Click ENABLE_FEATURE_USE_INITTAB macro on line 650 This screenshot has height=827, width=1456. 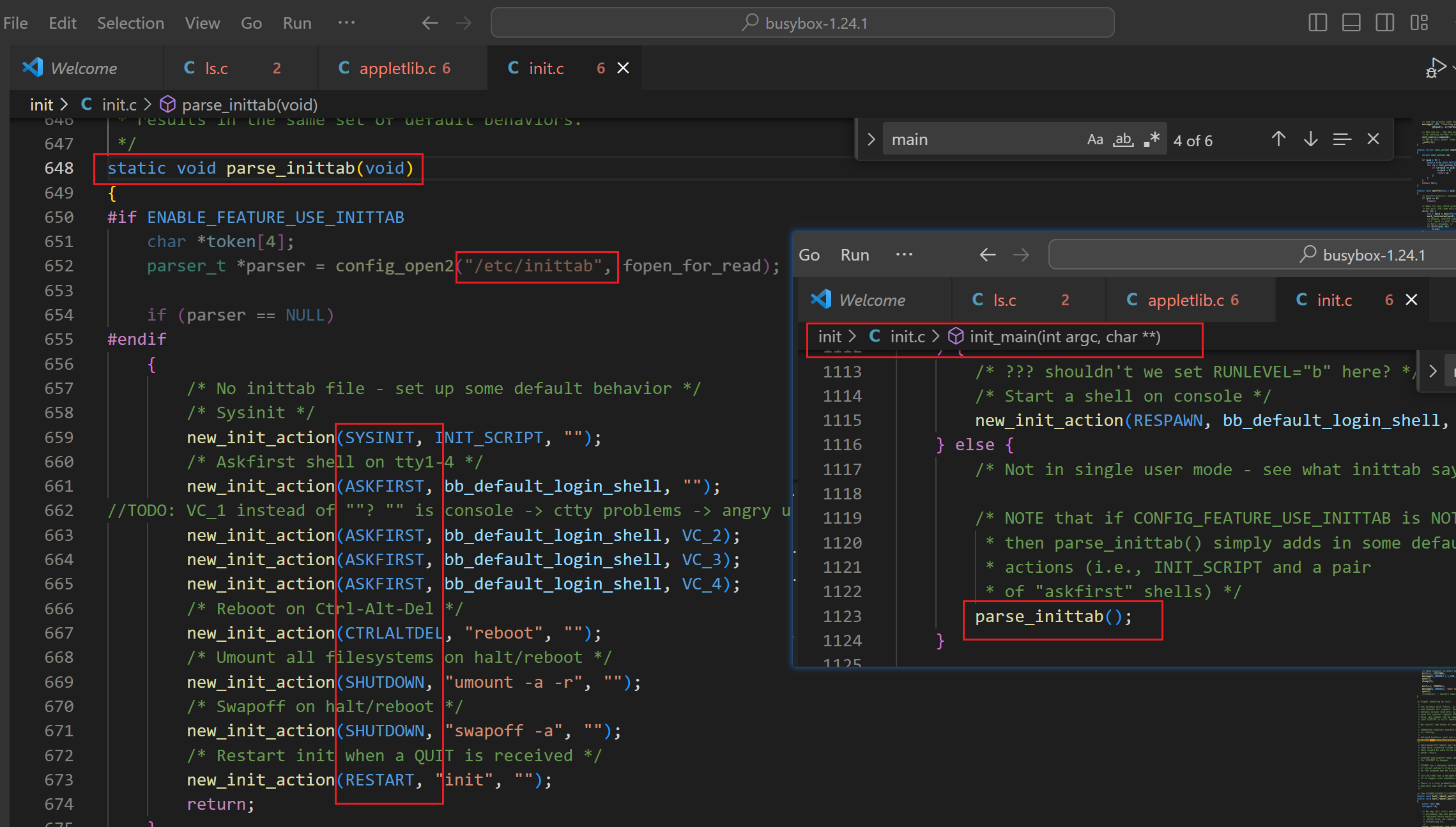pos(275,217)
